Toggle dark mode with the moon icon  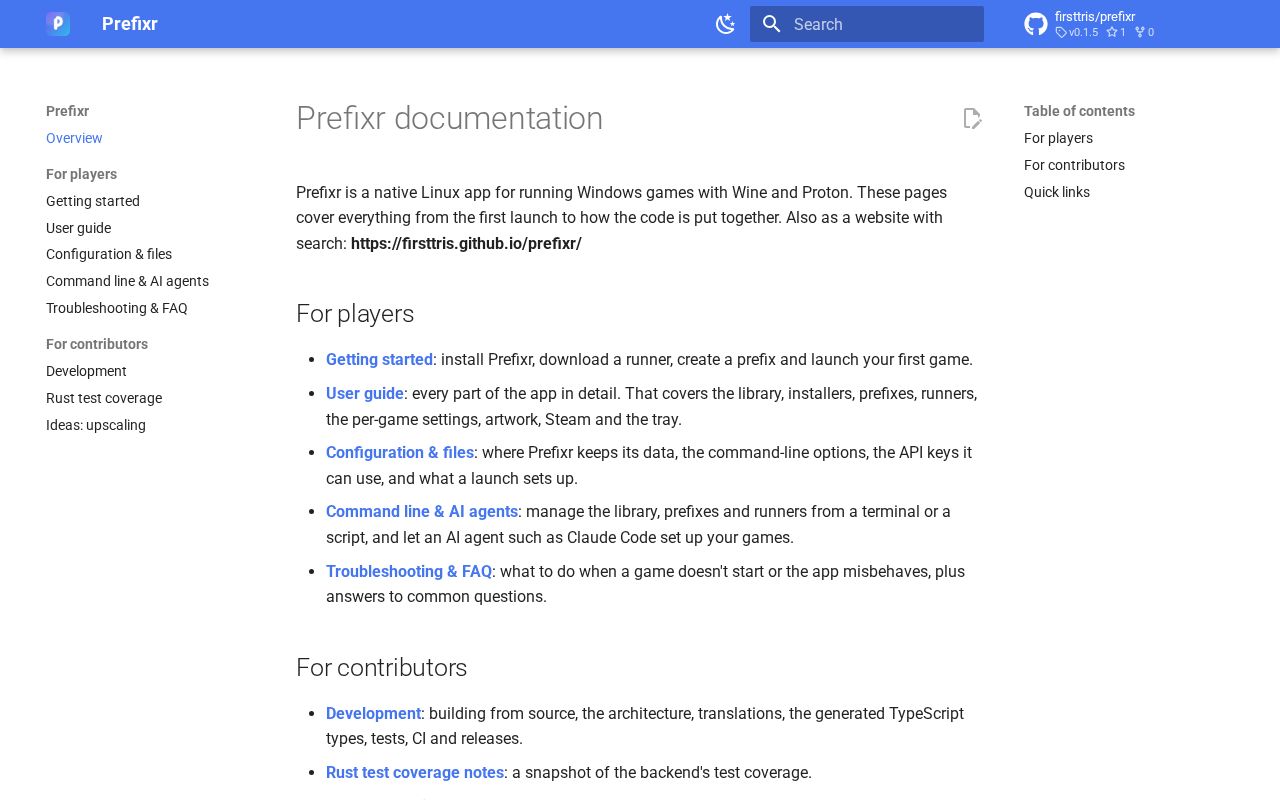[726, 24]
